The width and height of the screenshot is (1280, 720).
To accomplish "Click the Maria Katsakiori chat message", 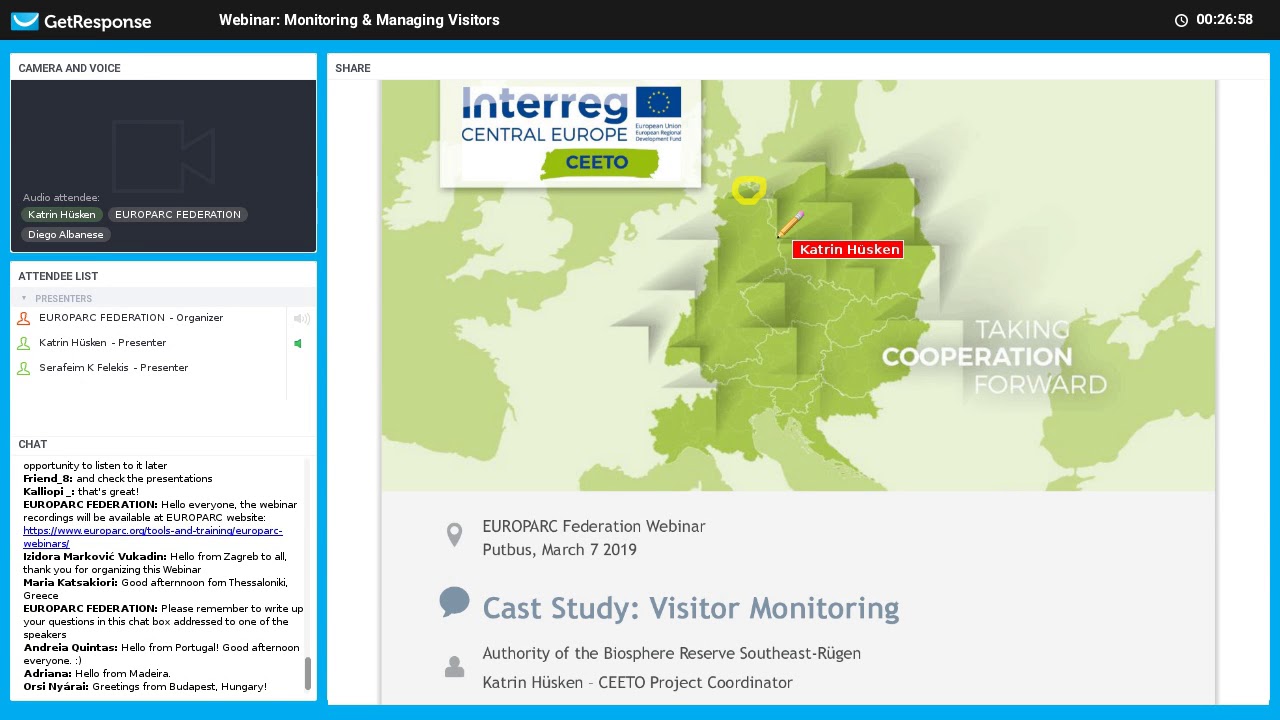I will pyautogui.click(x=155, y=589).
